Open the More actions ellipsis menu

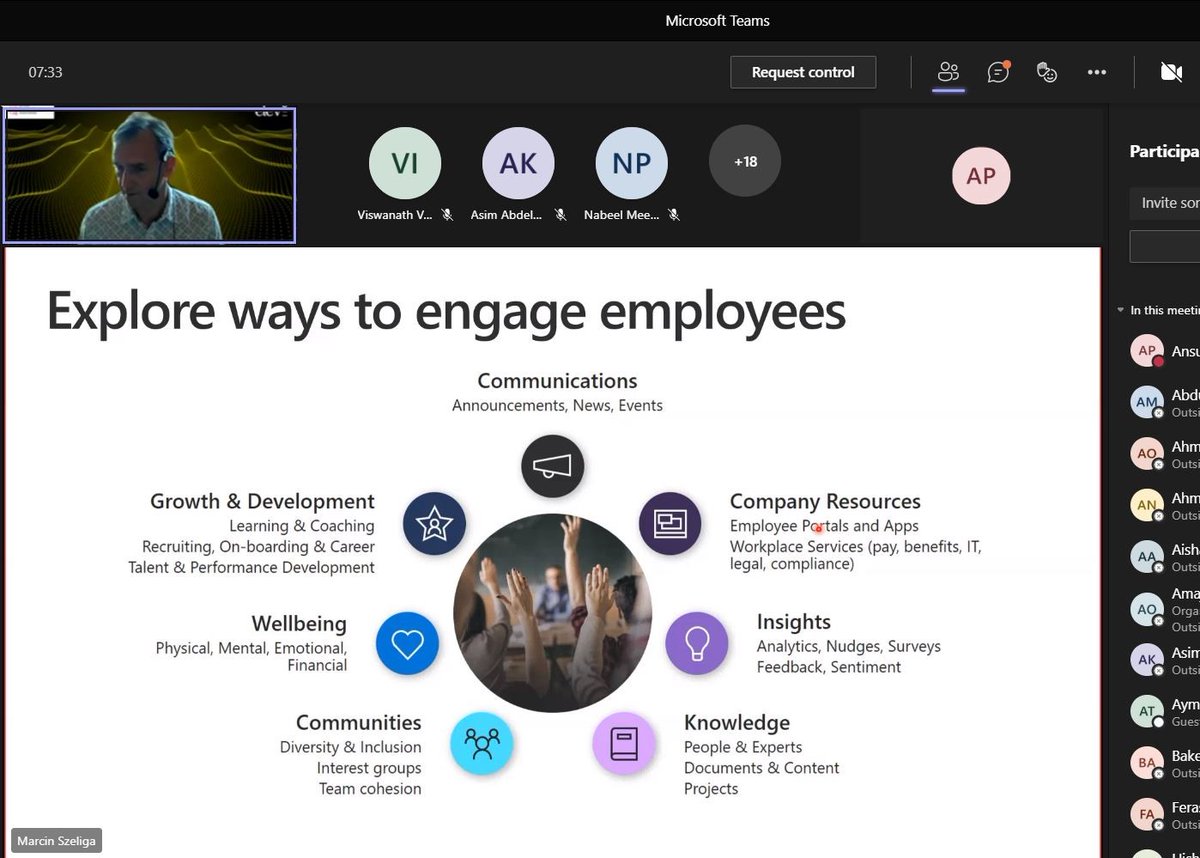[x=1097, y=72]
